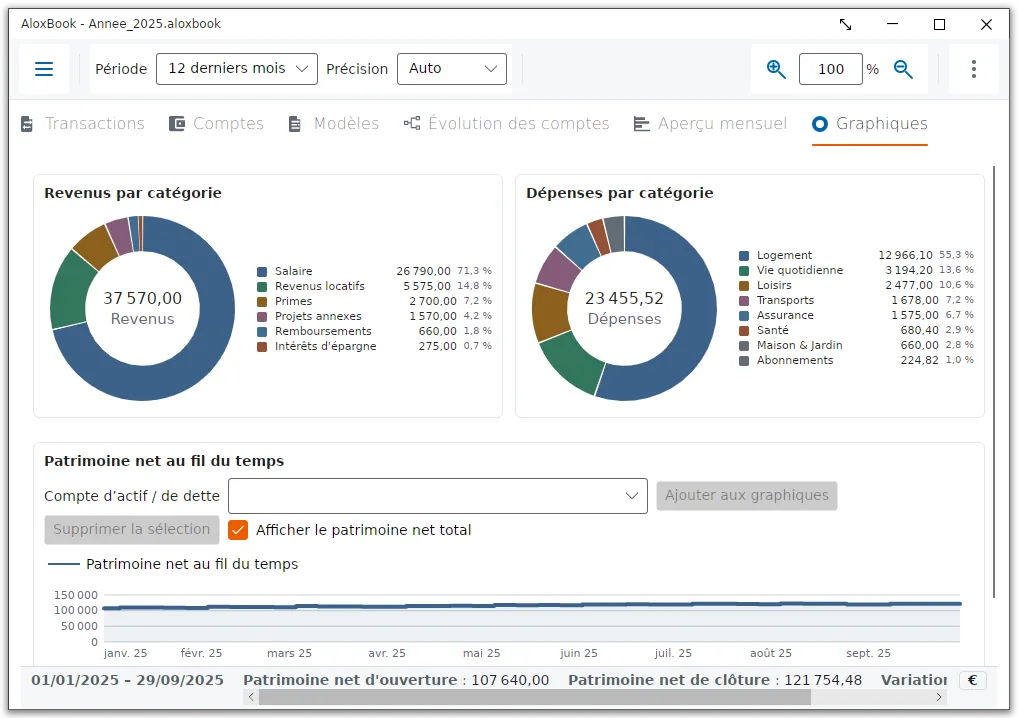Click the Évolution des comptes tree icon
1018x718 pixels.
coord(412,123)
